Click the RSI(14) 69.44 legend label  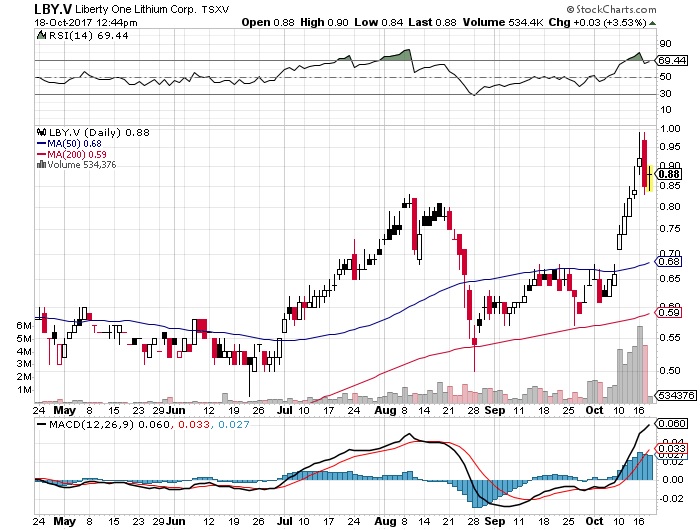tap(88, 35)
